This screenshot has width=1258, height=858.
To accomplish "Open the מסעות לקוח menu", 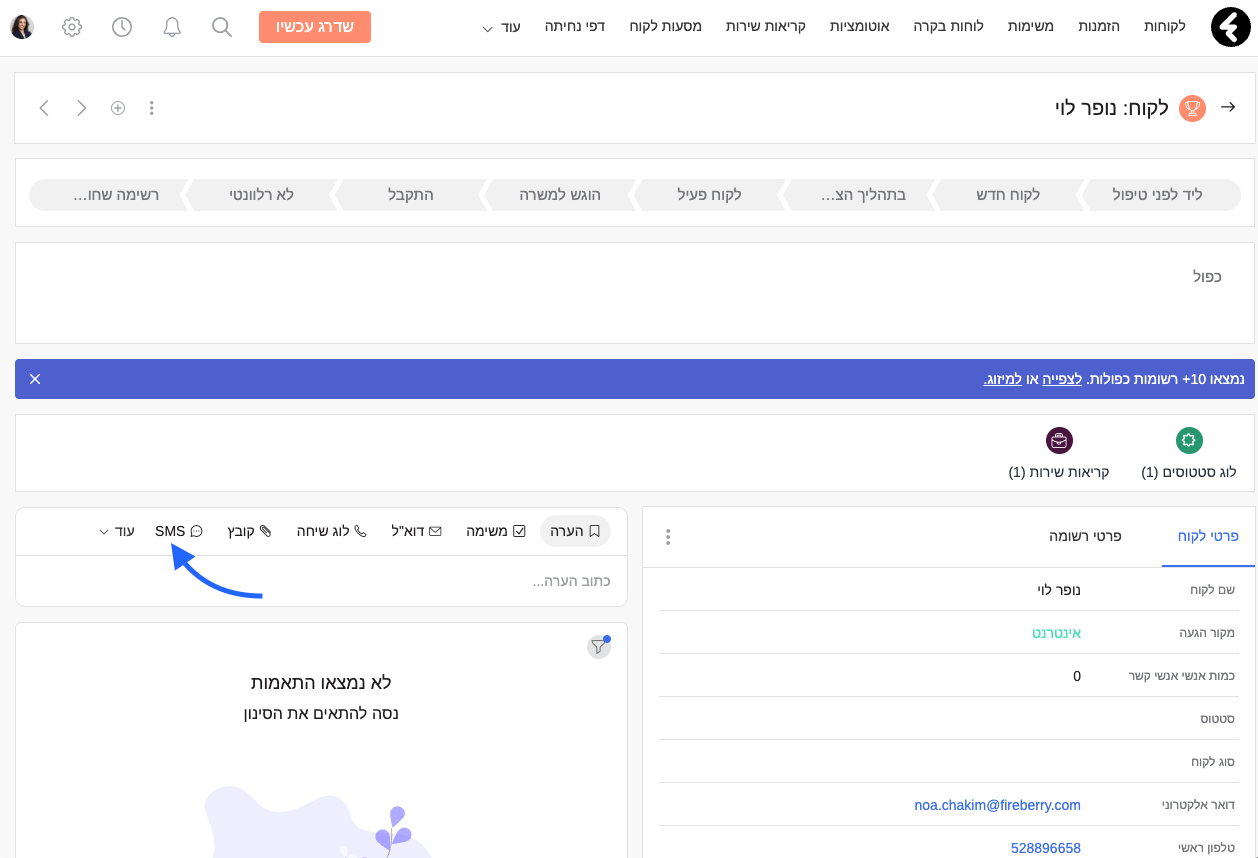I will (665, 26).
